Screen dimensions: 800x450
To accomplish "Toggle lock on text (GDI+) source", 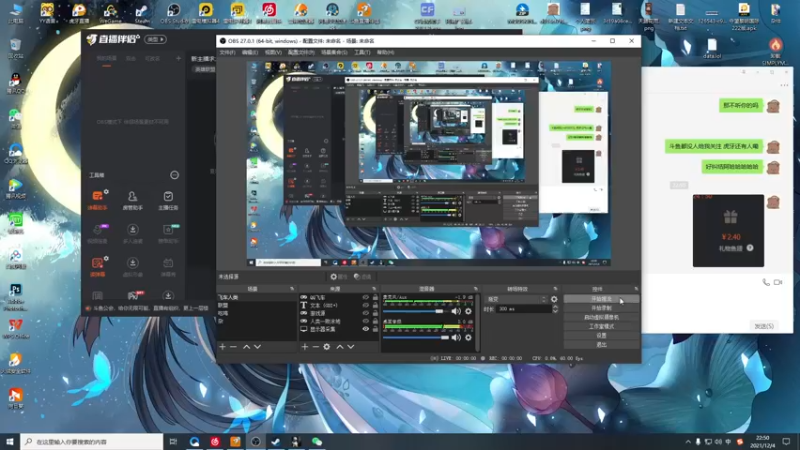I will coord(375,305).
